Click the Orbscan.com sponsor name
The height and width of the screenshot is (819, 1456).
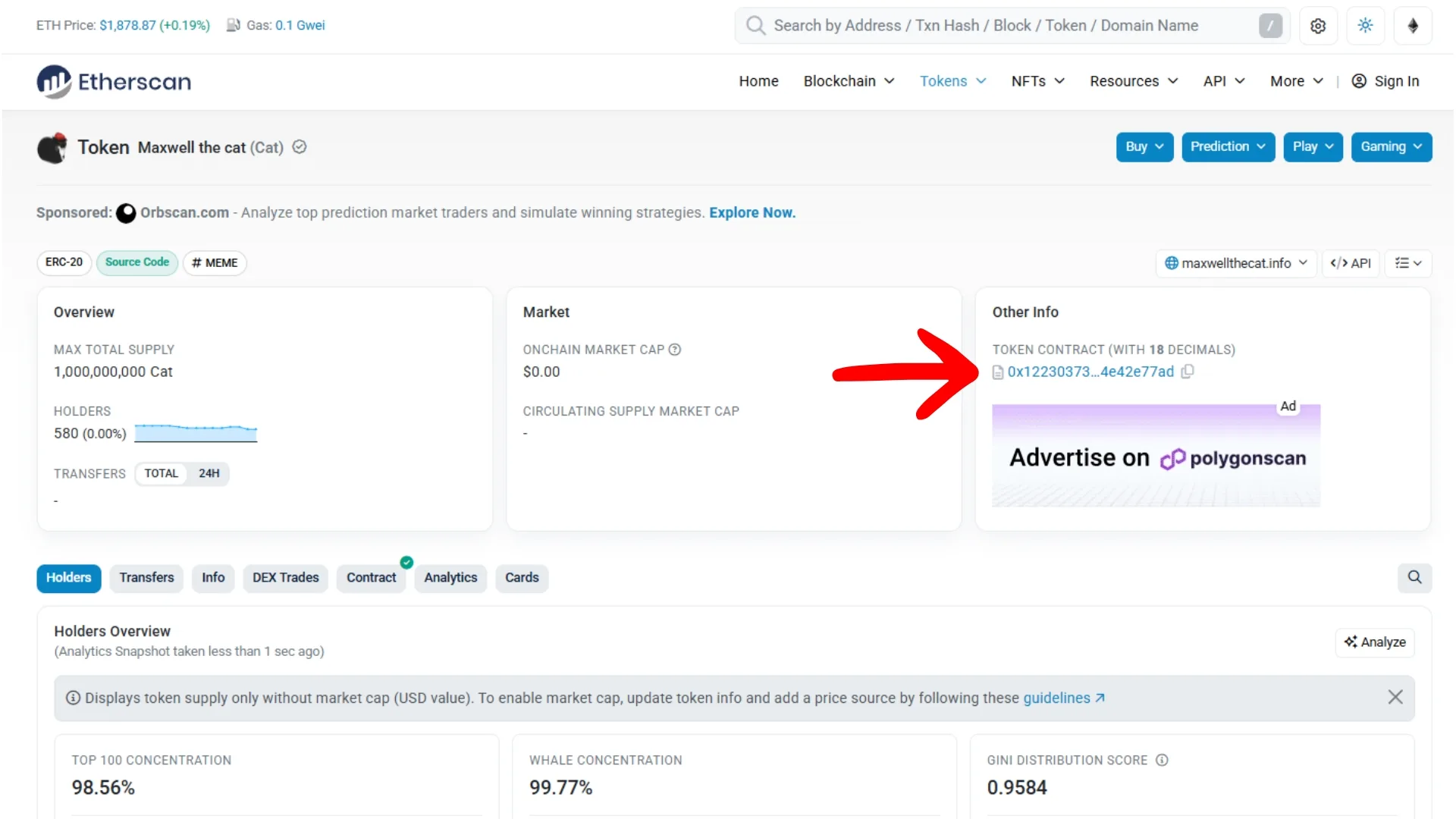click(184, 213)
